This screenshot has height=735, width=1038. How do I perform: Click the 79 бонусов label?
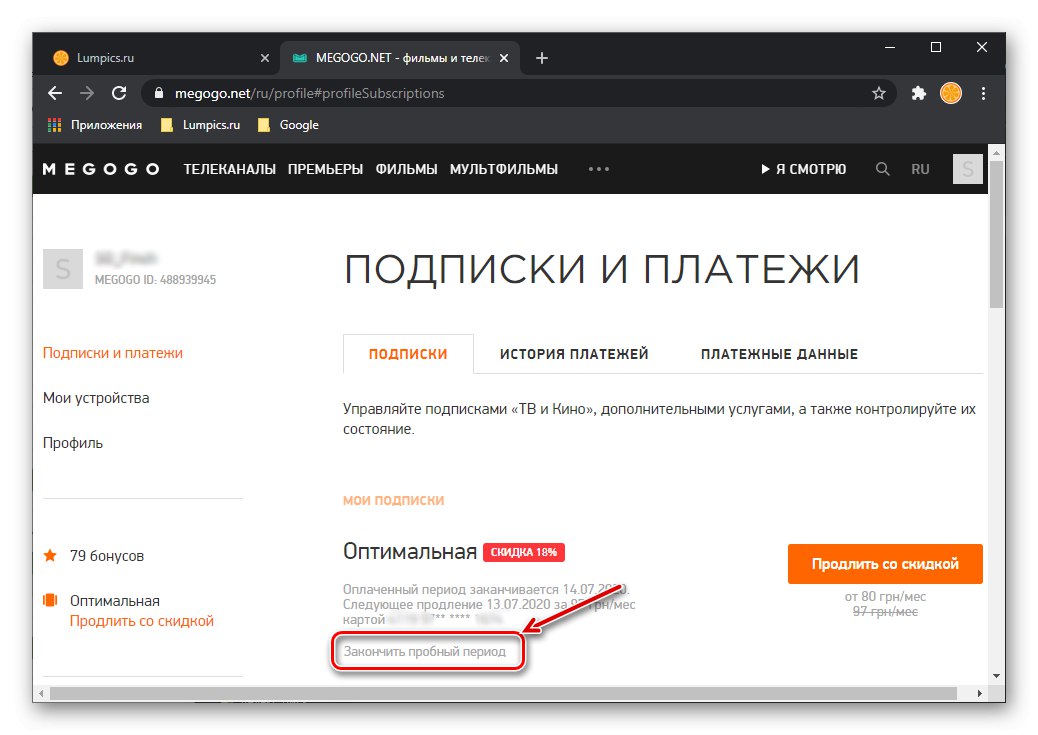point(107,556)
